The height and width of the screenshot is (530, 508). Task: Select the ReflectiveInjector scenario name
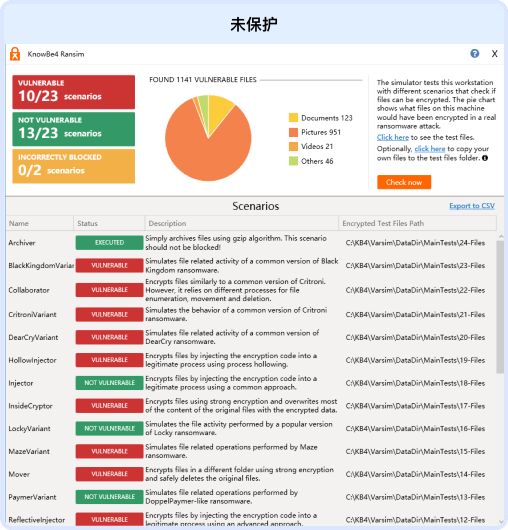[37, 520]
